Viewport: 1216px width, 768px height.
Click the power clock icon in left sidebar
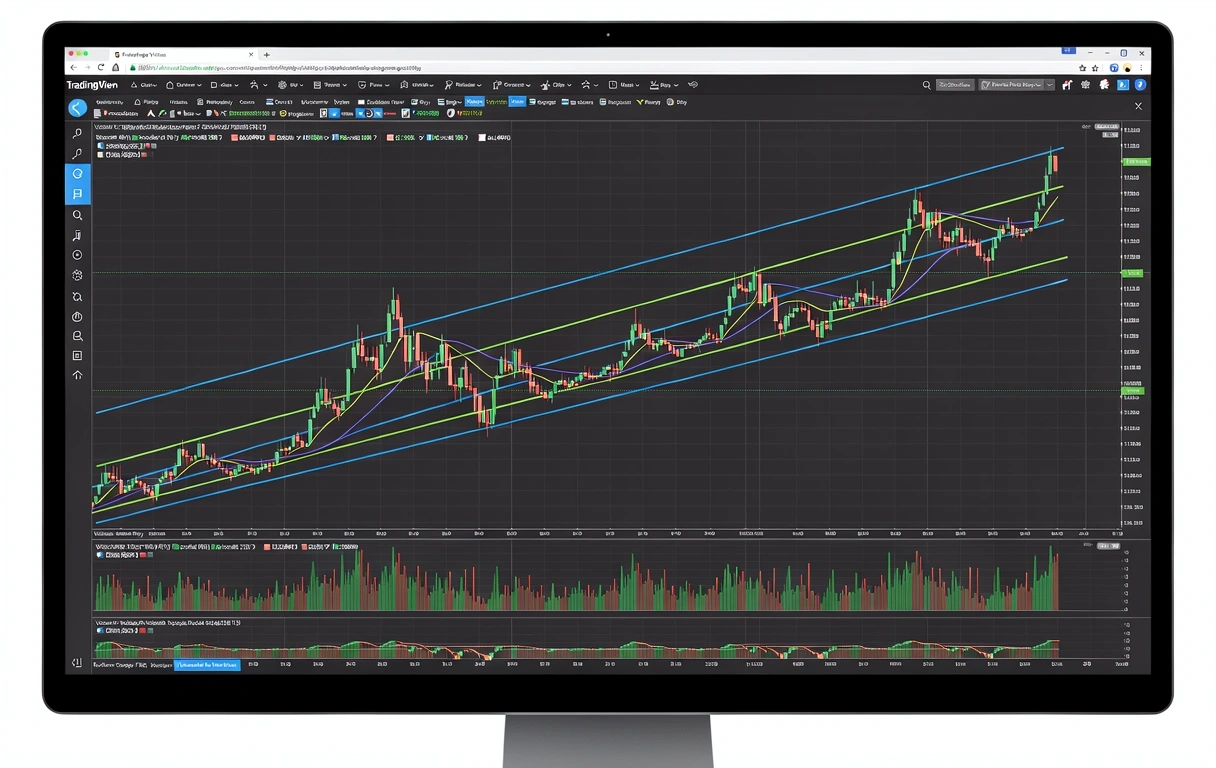[x=77, y=316]
